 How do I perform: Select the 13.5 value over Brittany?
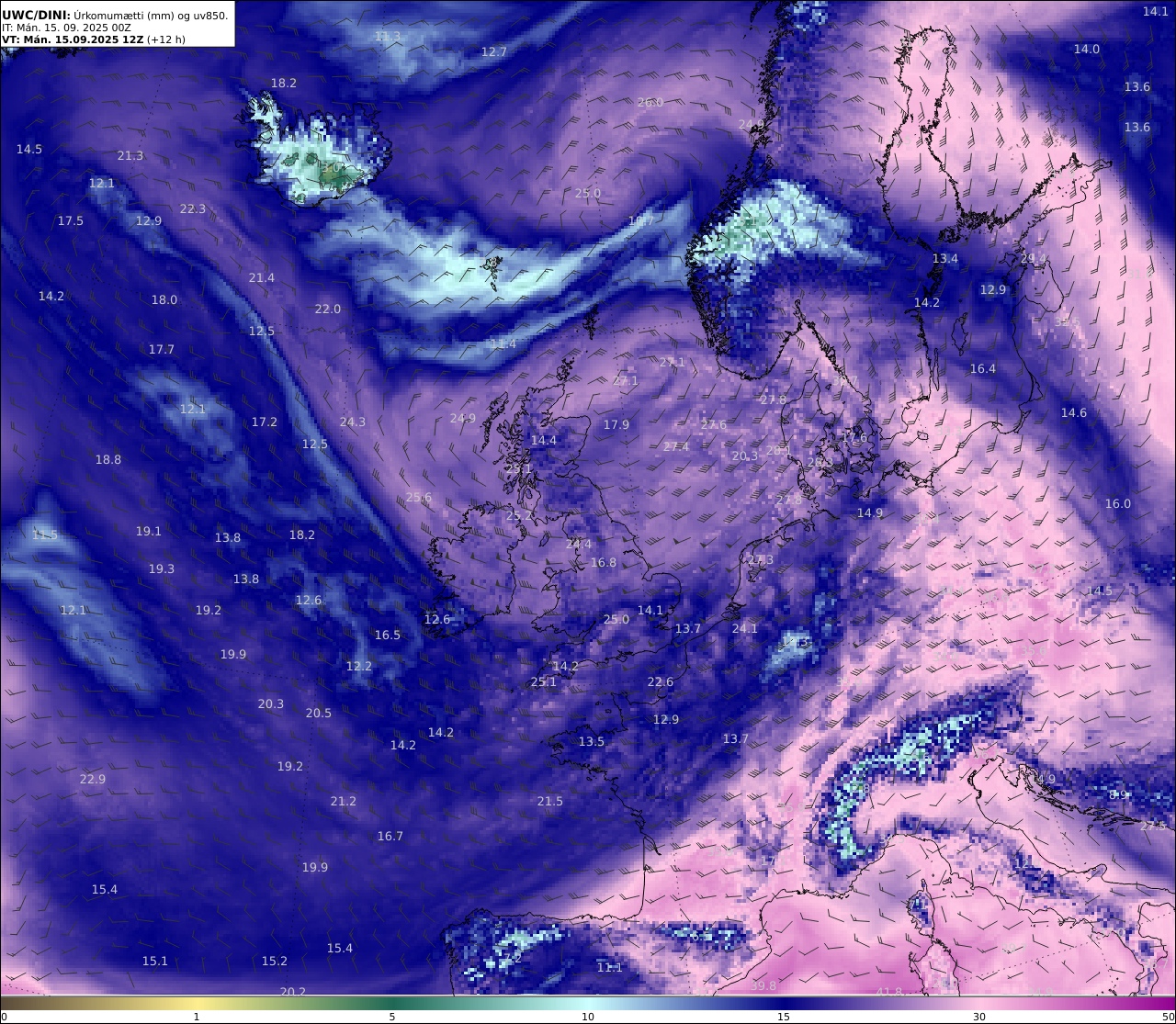tap(592, 742)
